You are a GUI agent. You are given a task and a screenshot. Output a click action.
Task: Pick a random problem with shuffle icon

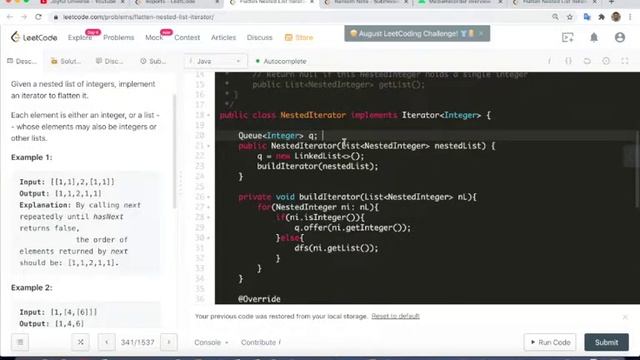coord(80,342)
